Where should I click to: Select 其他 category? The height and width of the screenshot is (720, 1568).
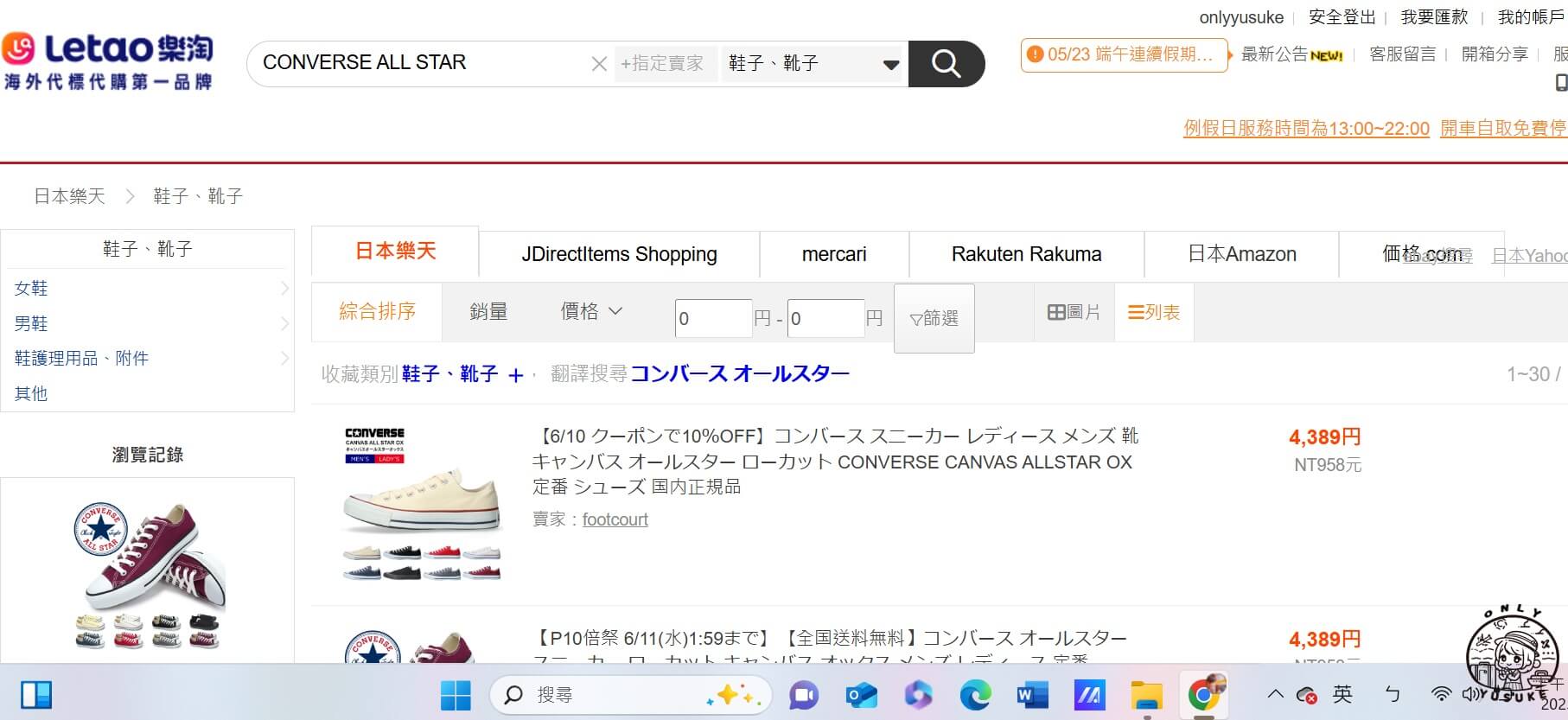click(x=31, y=393)
